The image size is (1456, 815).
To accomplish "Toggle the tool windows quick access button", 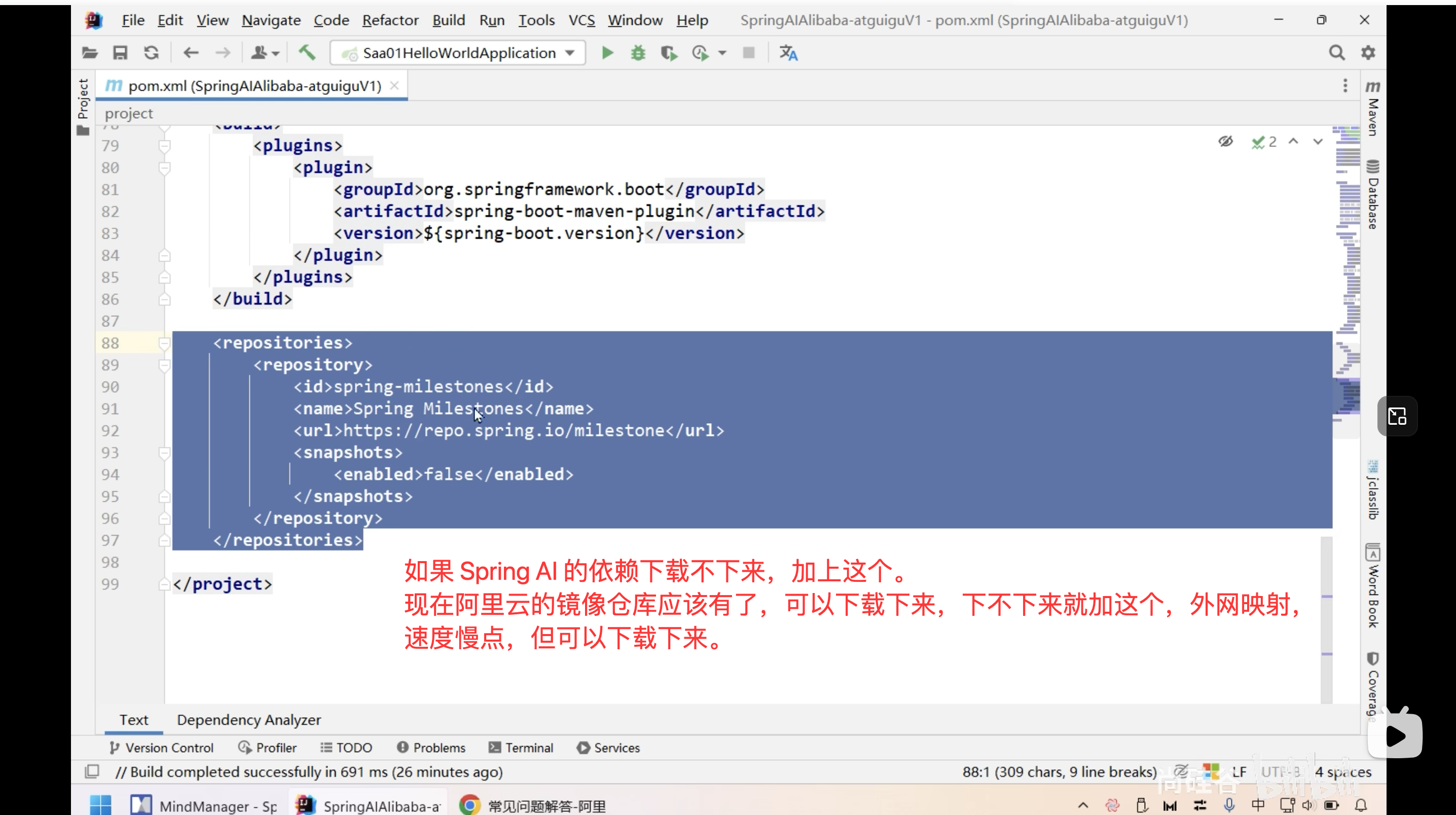I will click(92, 771).
